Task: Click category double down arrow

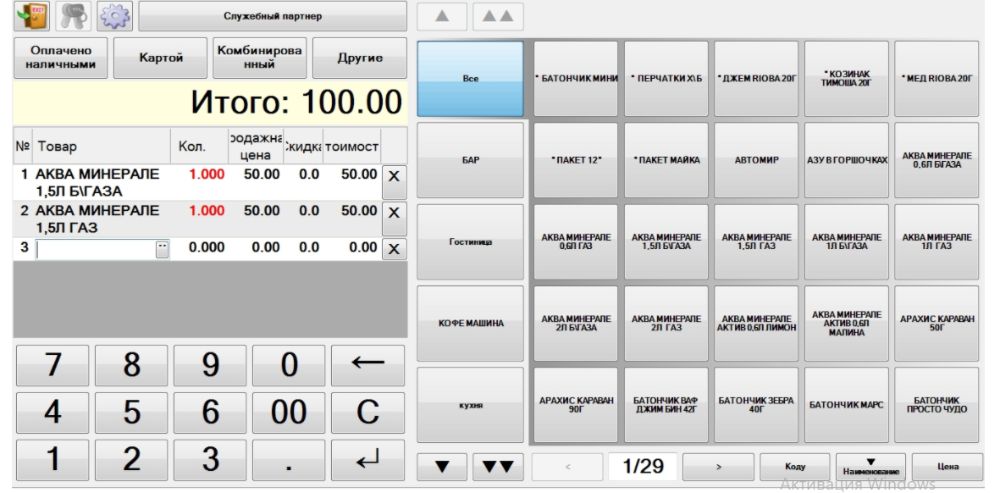Action: [x=498, y=467]
